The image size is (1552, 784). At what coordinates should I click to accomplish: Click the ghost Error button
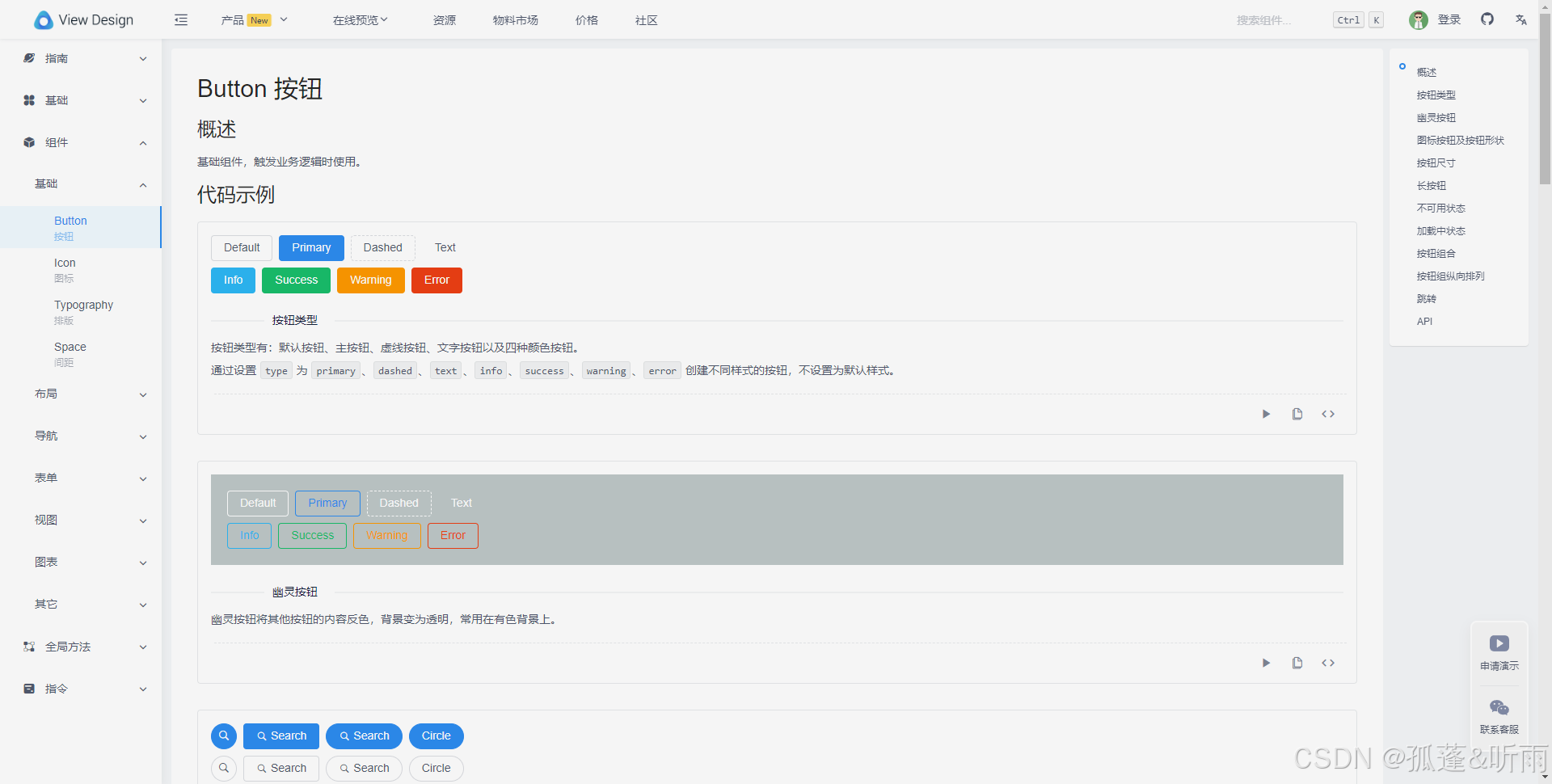453,536
